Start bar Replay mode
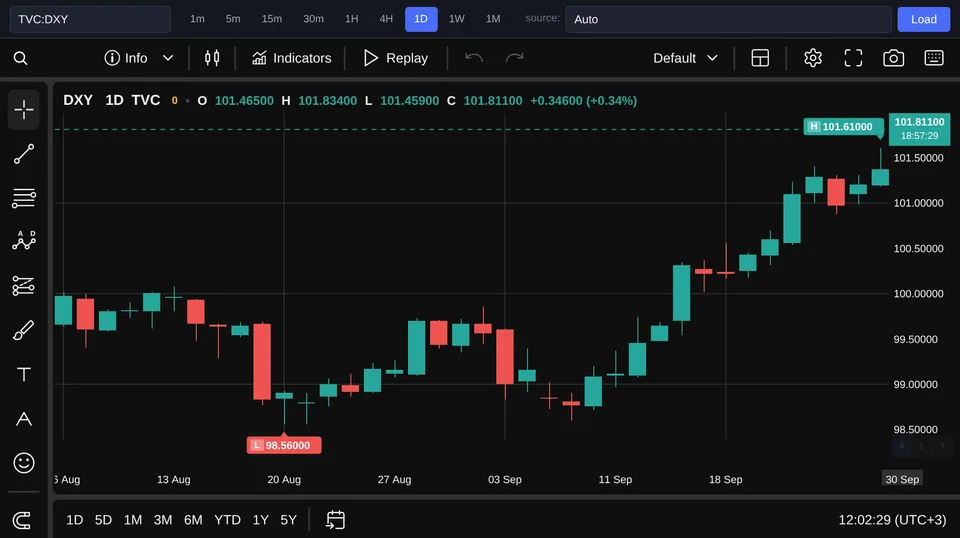This screenshot has width=960, height=538. 396,58
